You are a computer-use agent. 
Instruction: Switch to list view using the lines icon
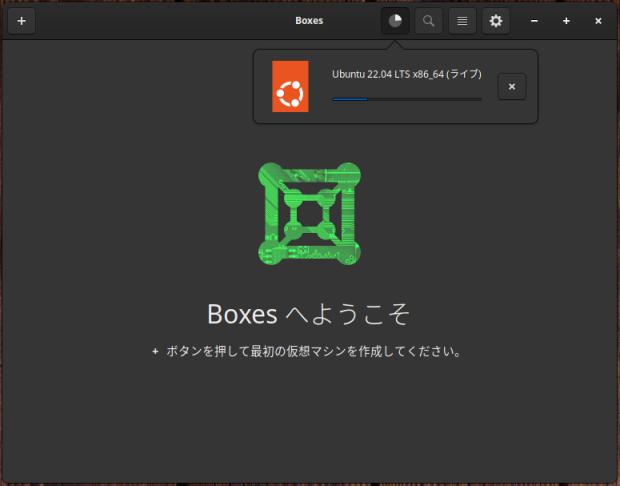(x=462, y=21)
